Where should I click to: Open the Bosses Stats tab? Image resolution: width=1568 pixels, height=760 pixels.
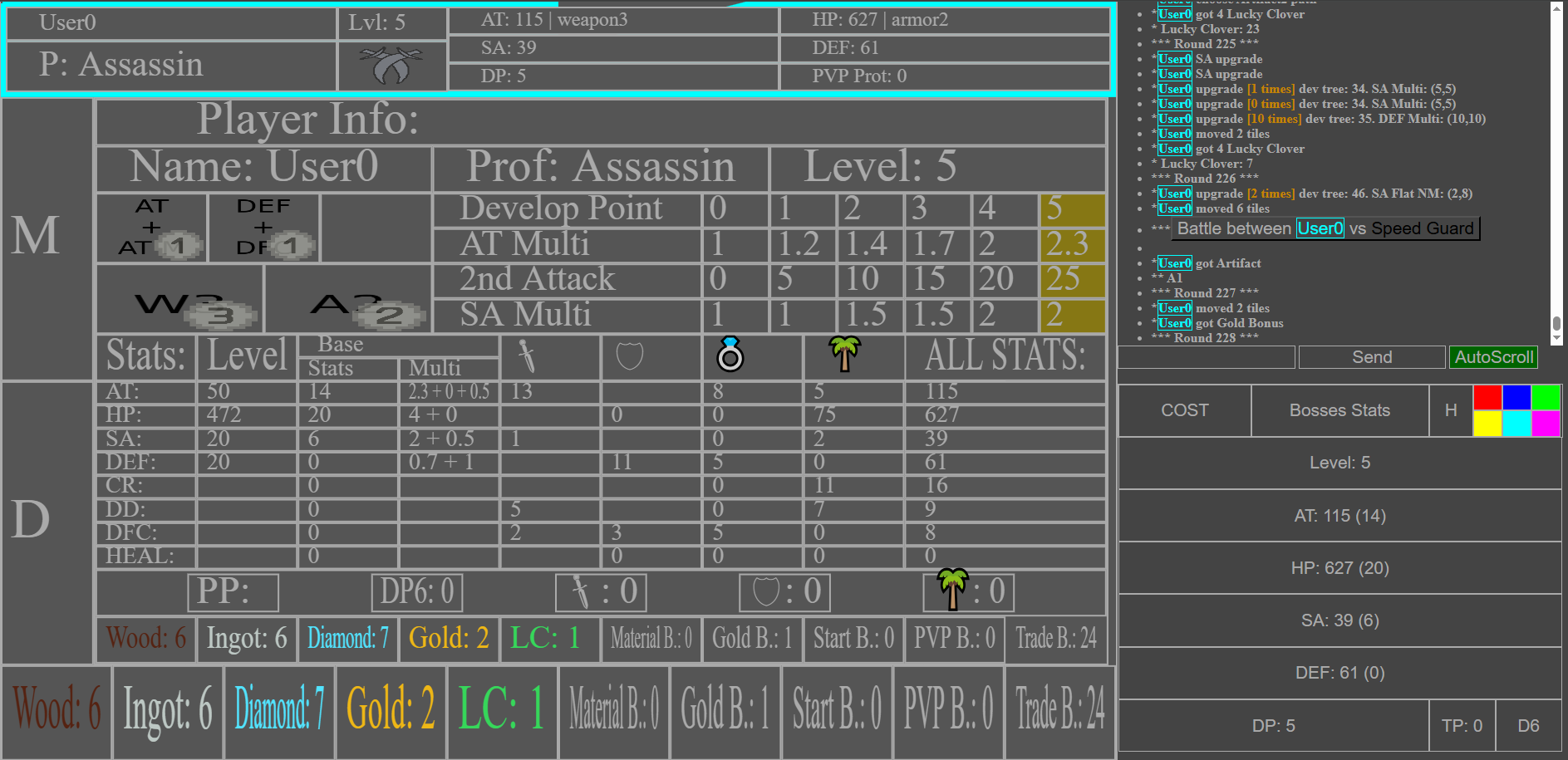pos(1339,409)
